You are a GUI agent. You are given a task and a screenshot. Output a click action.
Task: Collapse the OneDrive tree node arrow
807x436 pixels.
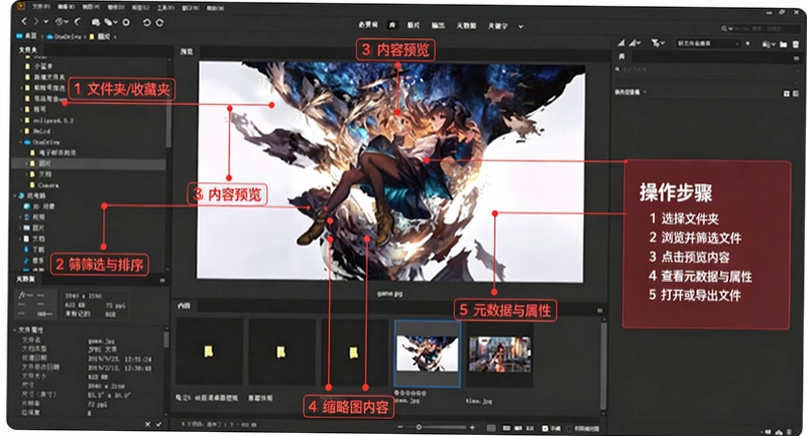click(x=21, y=142)
